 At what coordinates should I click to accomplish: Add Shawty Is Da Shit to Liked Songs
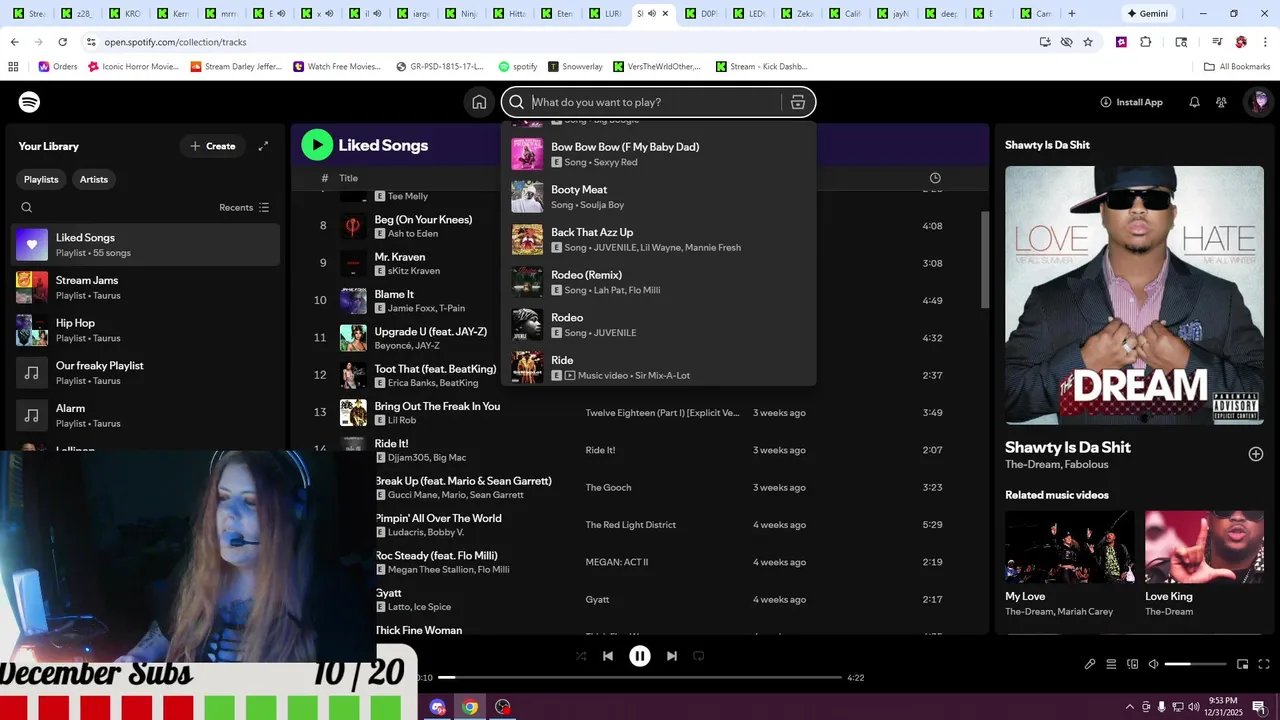(1256, 454)
